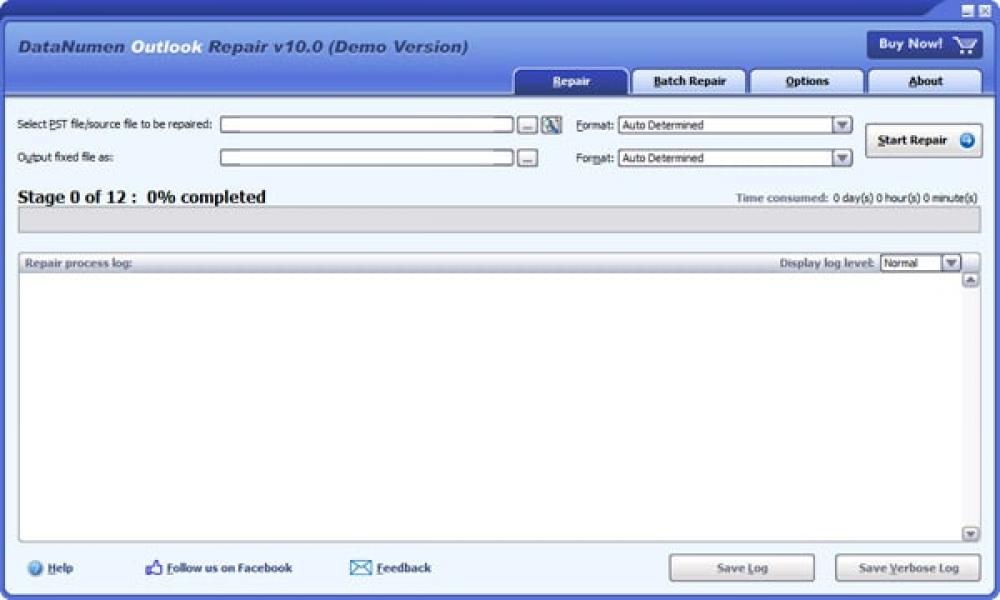This screenshot has width=1000, height=600.
Task: Open the Format dropdown for the output file
Action: tap(841, 157)
